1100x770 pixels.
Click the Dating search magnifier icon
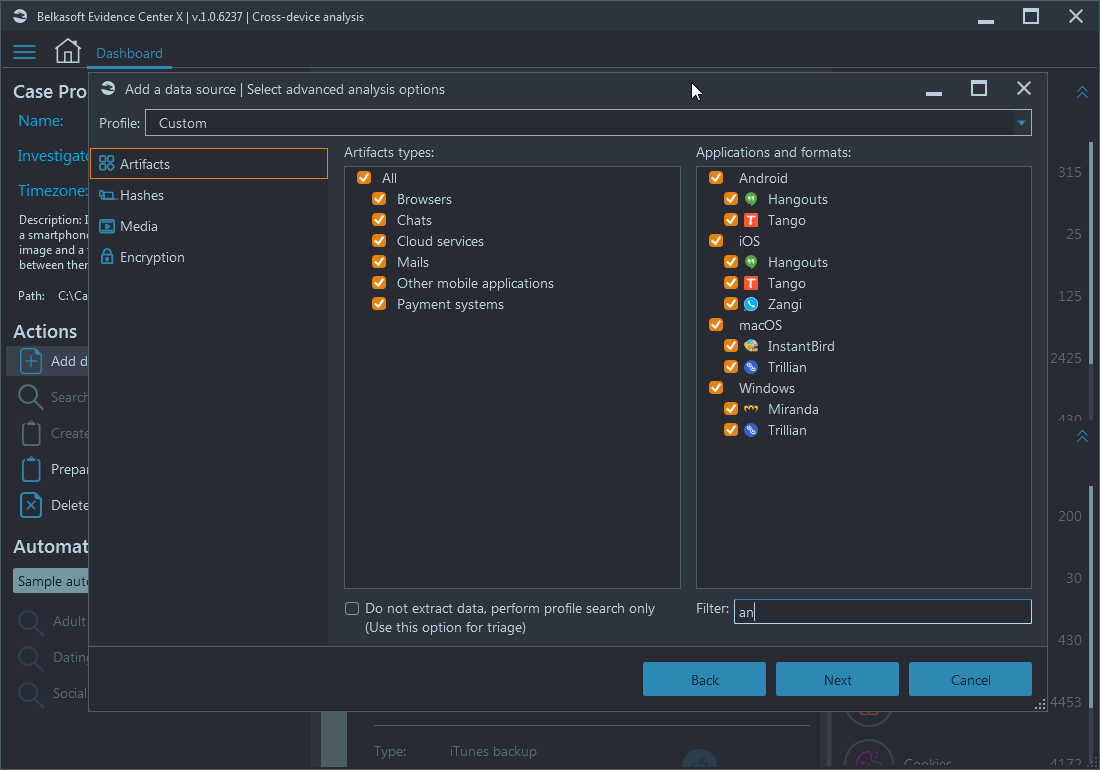click(31, 658)
